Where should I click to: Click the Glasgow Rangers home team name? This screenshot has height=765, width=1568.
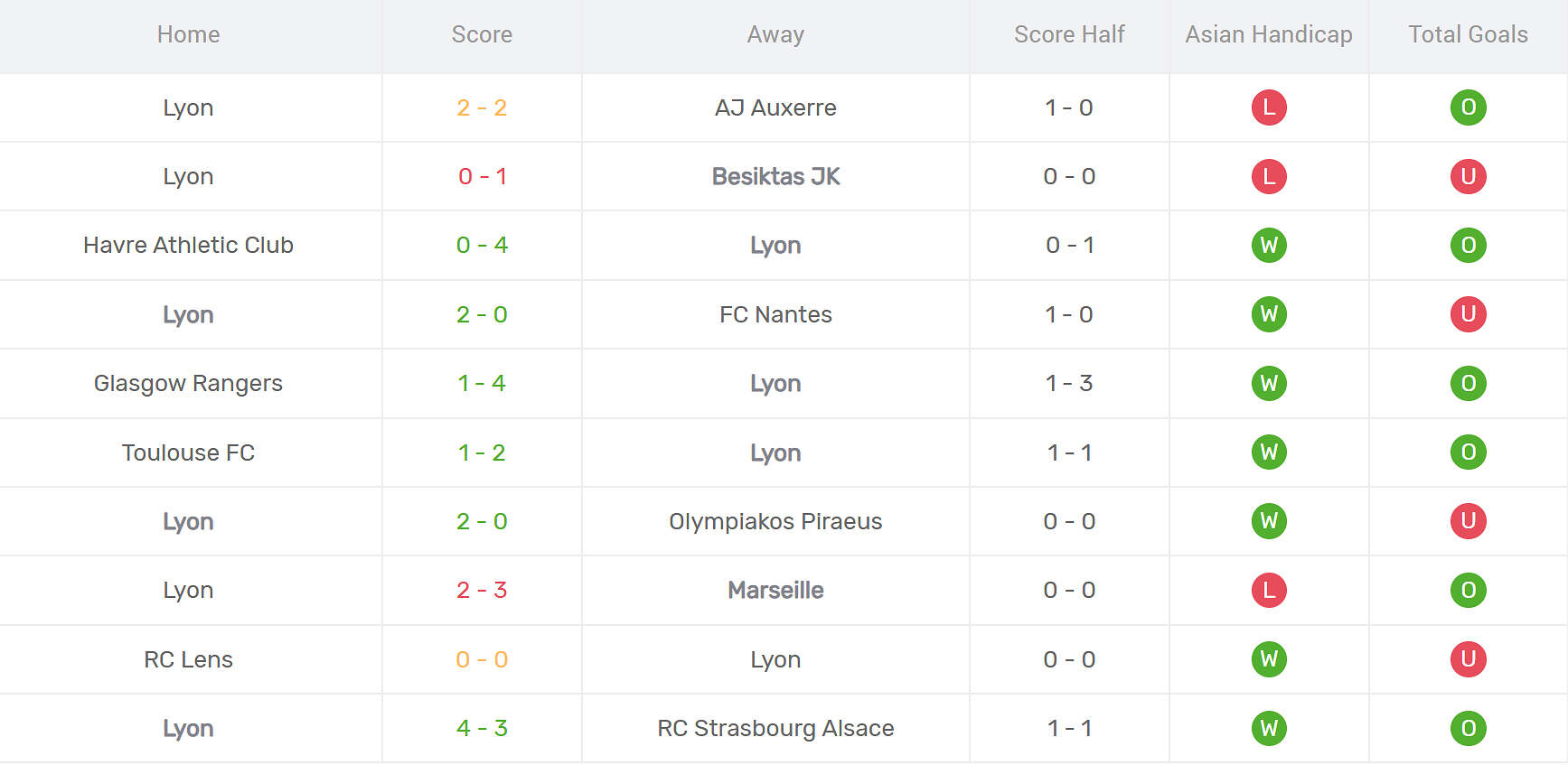coord(188,383)
